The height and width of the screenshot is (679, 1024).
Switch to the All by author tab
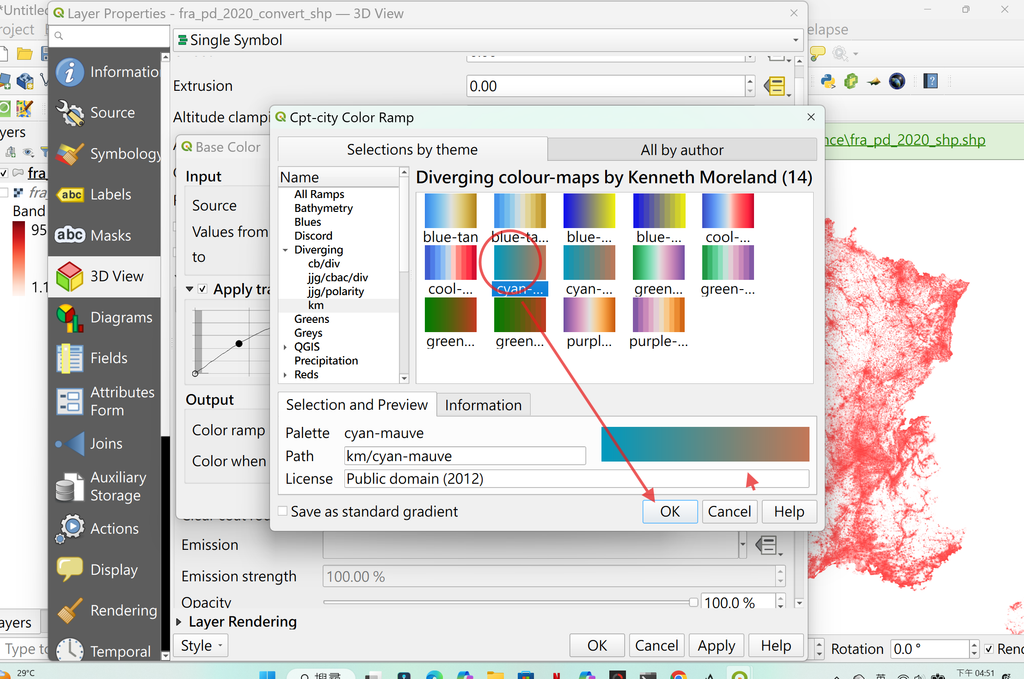pyautogui.click(x=682, y=150)
